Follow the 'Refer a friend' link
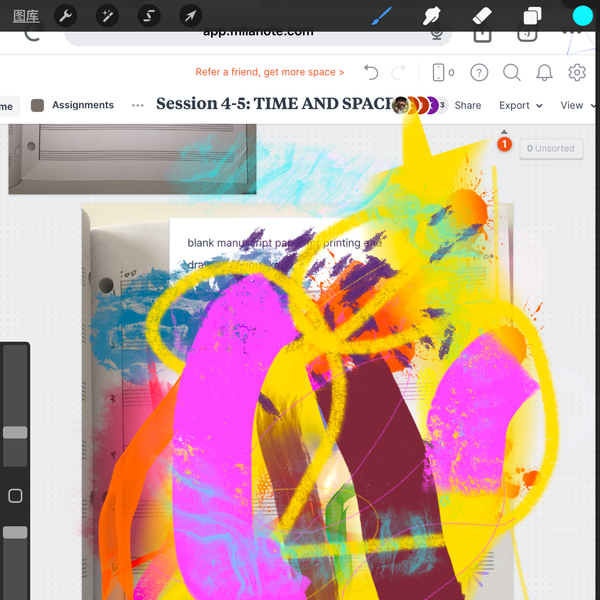The height and width of the screenshot is (600, 600). click(270, 72)
